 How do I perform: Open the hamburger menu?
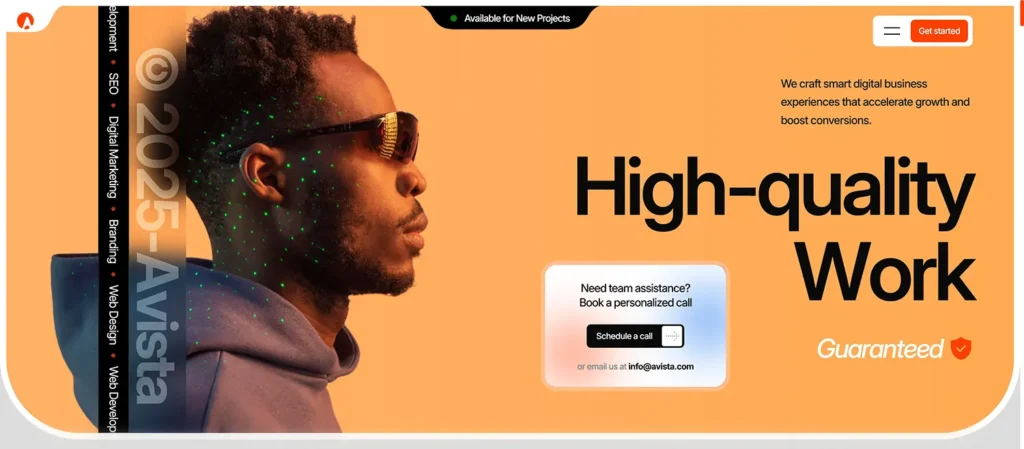(891, 31)
